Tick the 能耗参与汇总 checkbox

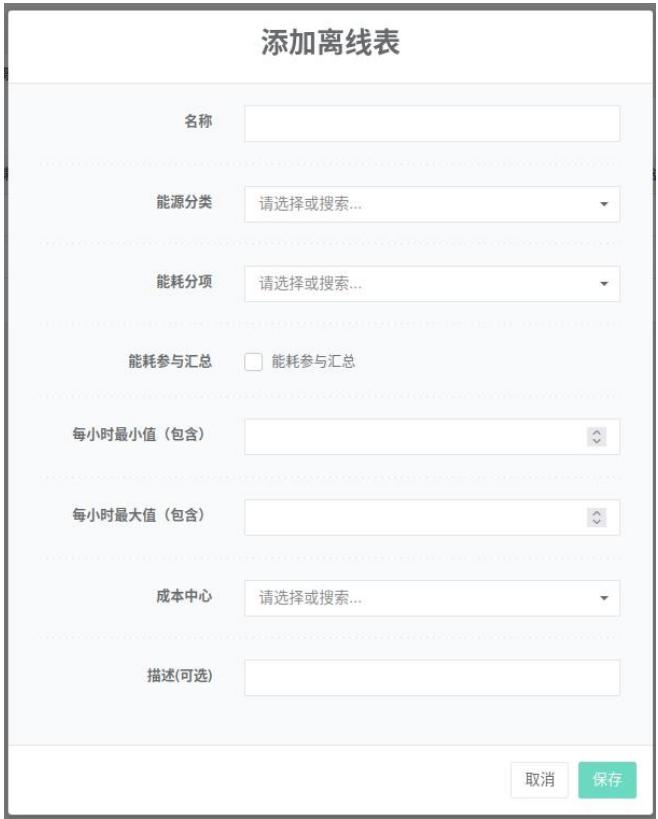pyautogui.click(x=253, y=362)
